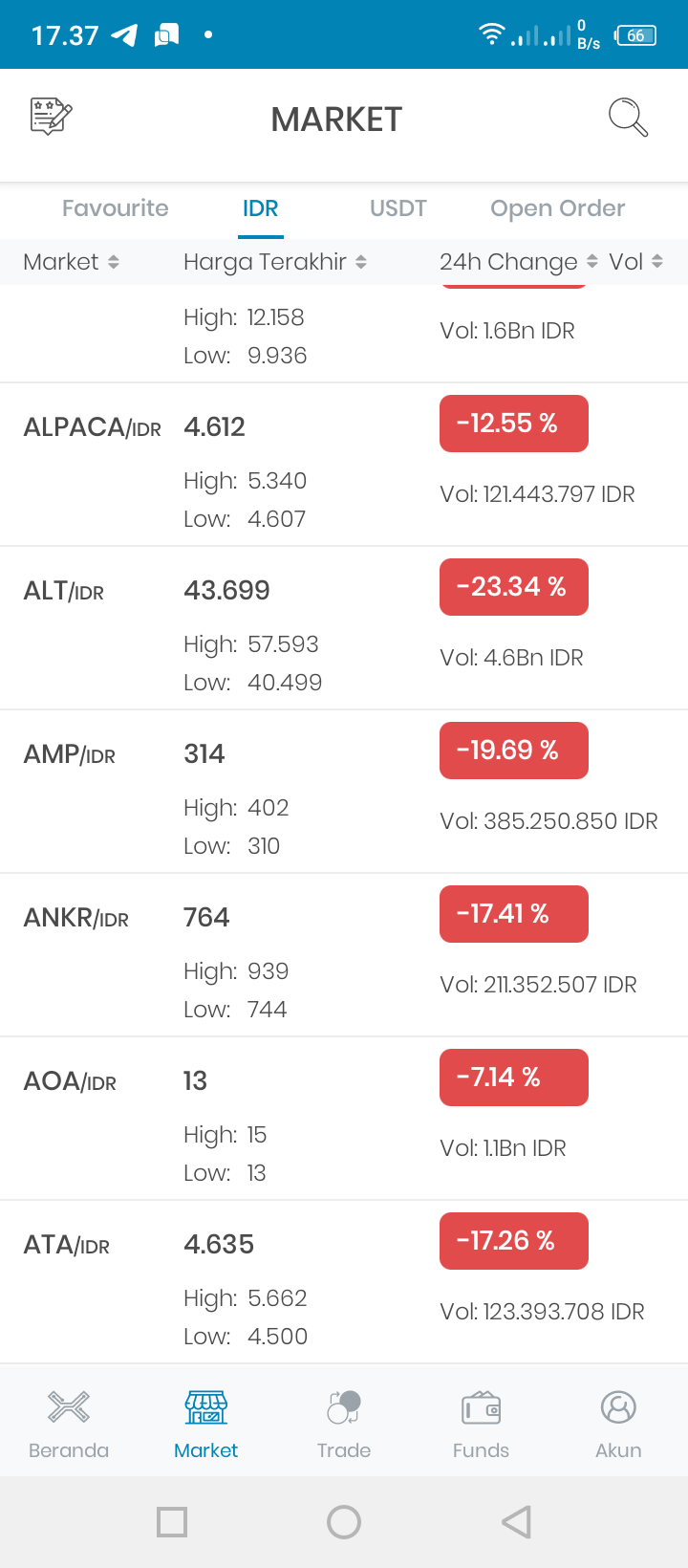Switch to the USDT tab
This screenshot has width=688, height=1568.
point(398,208)
